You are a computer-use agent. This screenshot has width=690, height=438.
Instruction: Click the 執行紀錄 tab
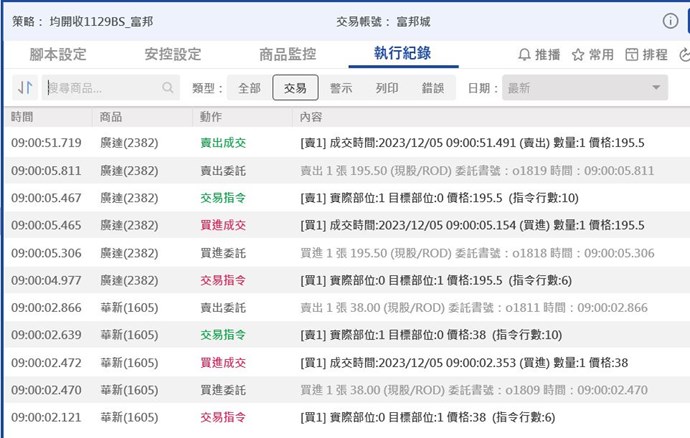coord(402,54)
